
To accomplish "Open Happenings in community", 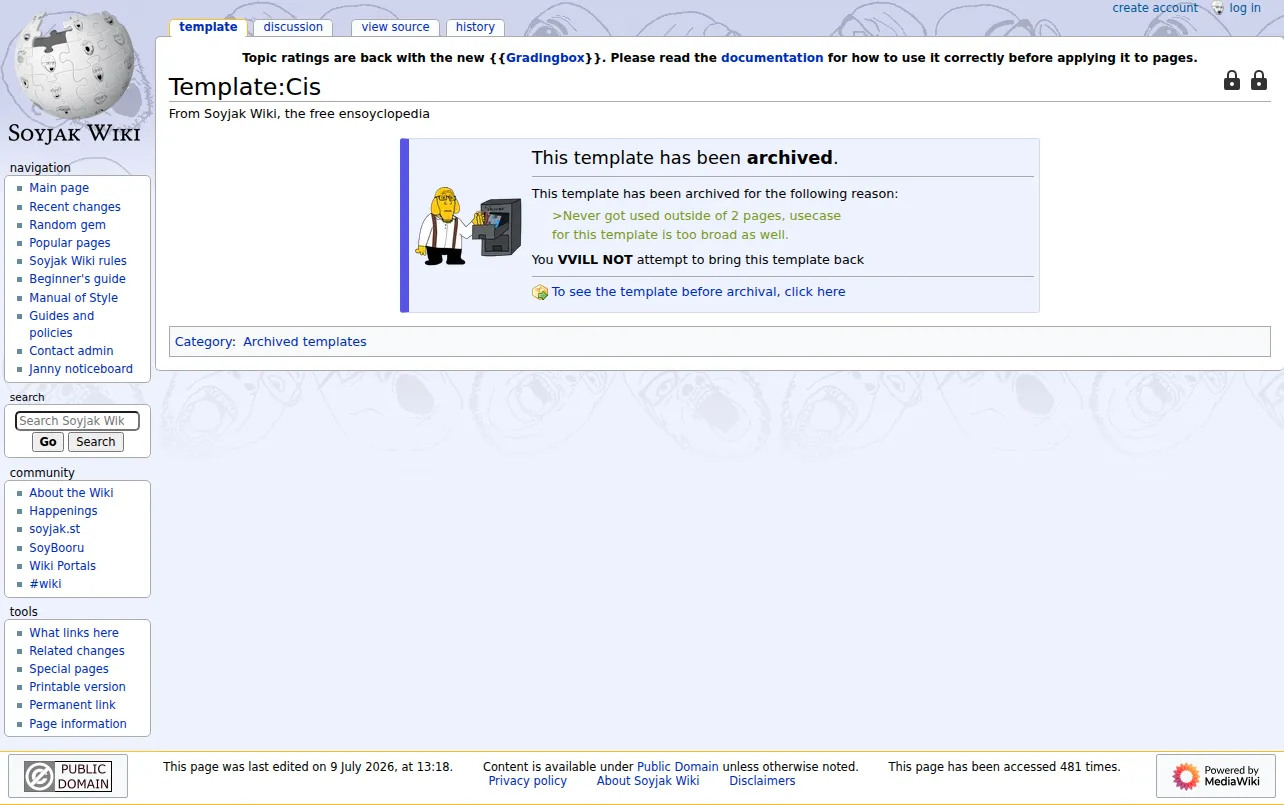I will pyautogui.click(x=63, y=511).
